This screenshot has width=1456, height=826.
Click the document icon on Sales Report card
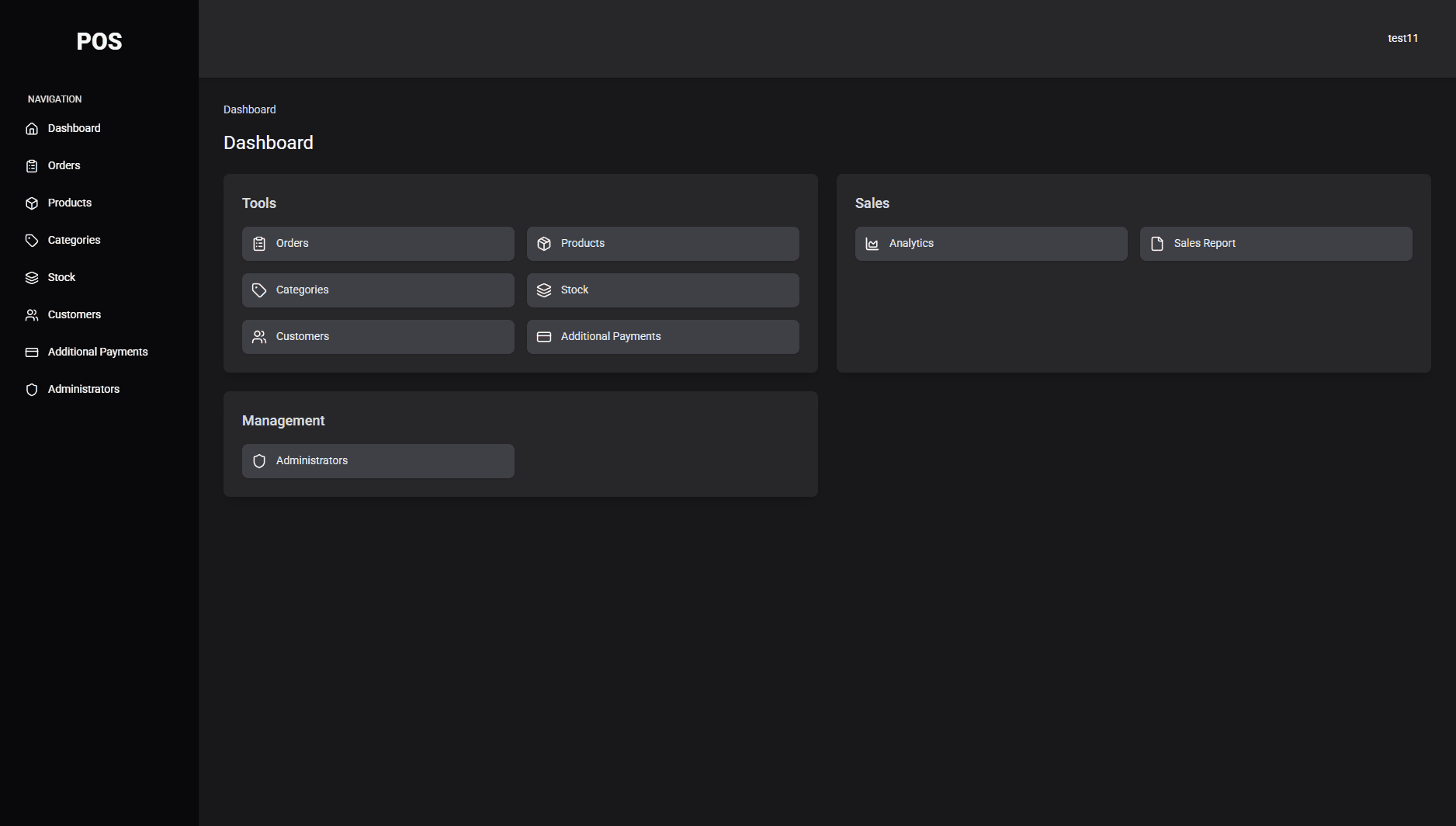(x=1157, y=243)
